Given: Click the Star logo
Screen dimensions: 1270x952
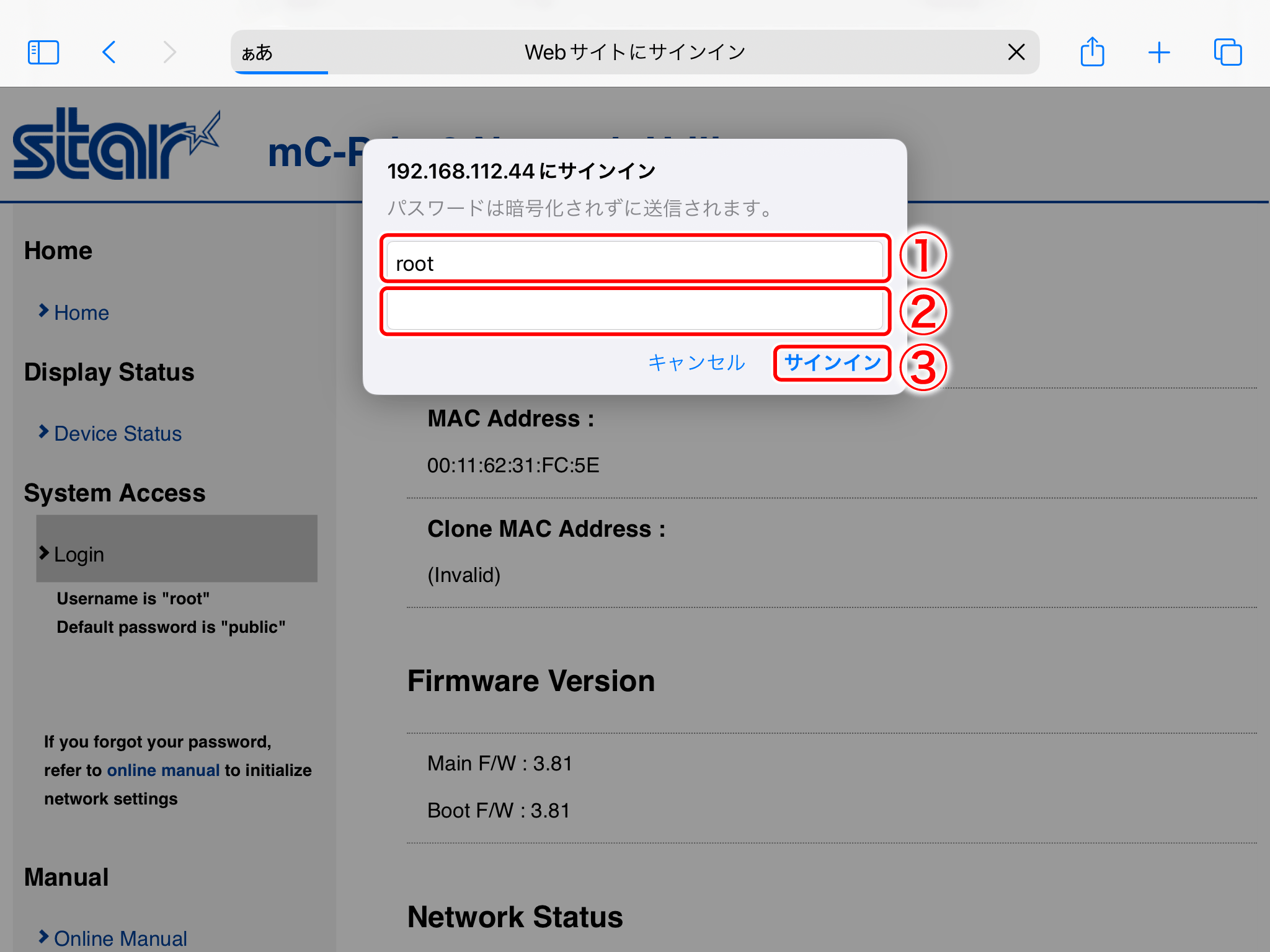Looking at the screenshot, I should point(115,144).
